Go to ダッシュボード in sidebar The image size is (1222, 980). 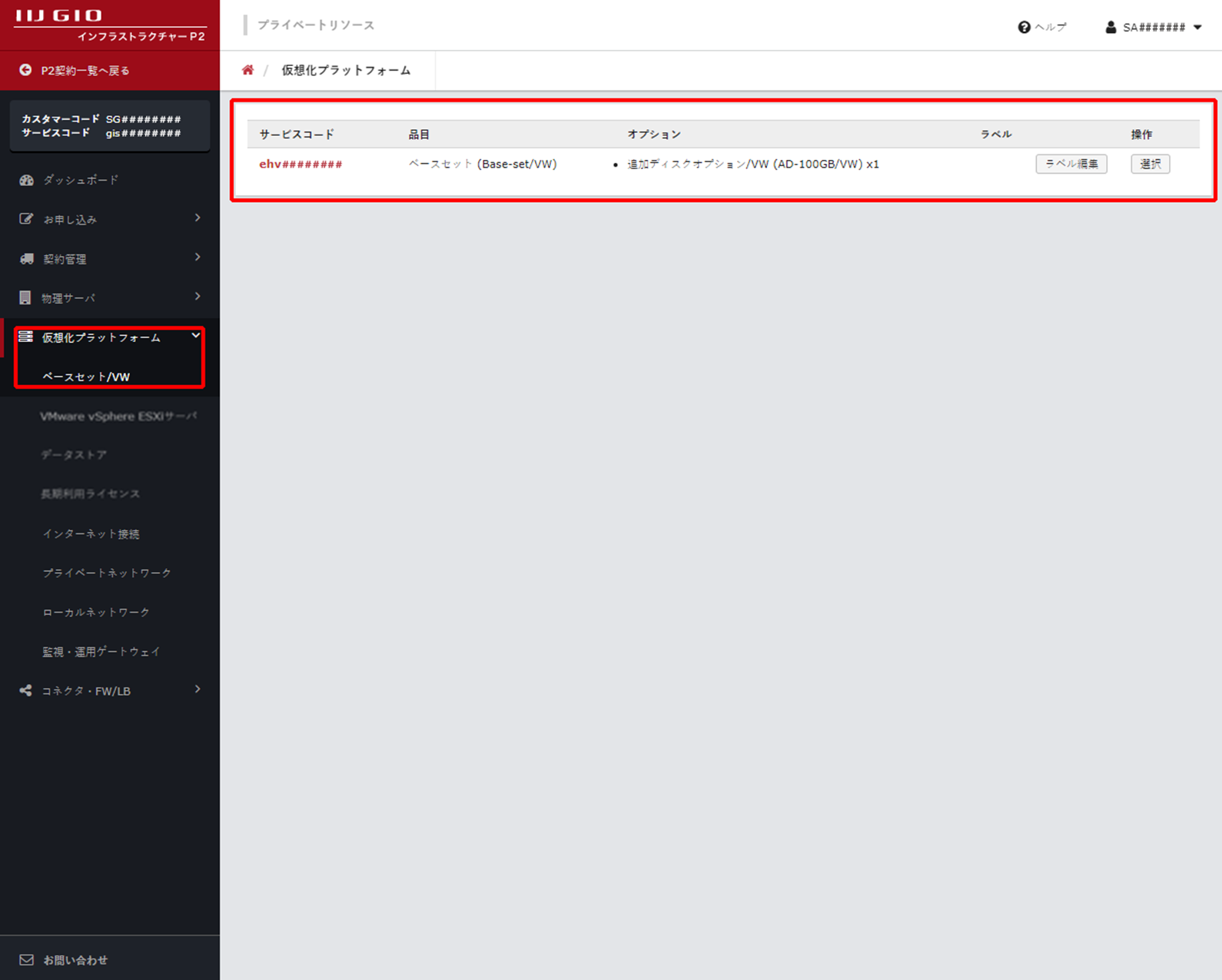click(x=81, y=180)
